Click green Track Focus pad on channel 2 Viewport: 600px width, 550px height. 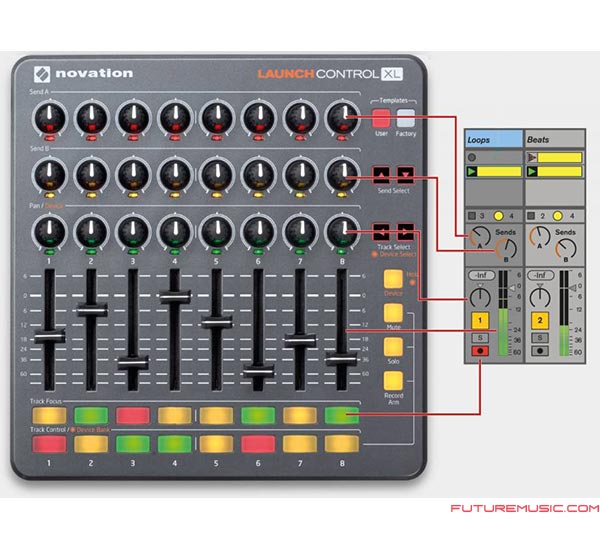[x=91, y=415]
